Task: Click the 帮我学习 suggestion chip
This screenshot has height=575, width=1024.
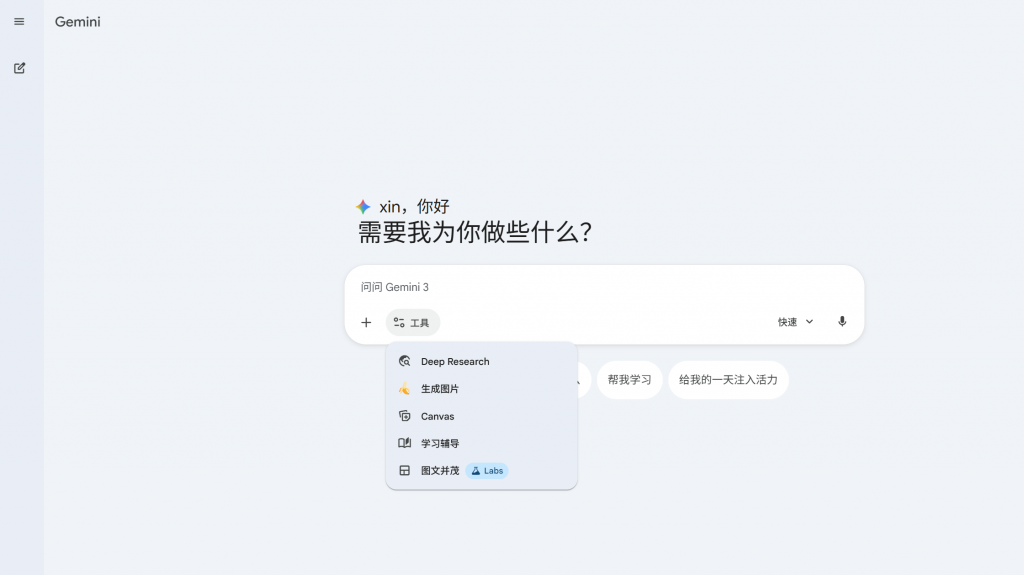Action: click(630, 380)
